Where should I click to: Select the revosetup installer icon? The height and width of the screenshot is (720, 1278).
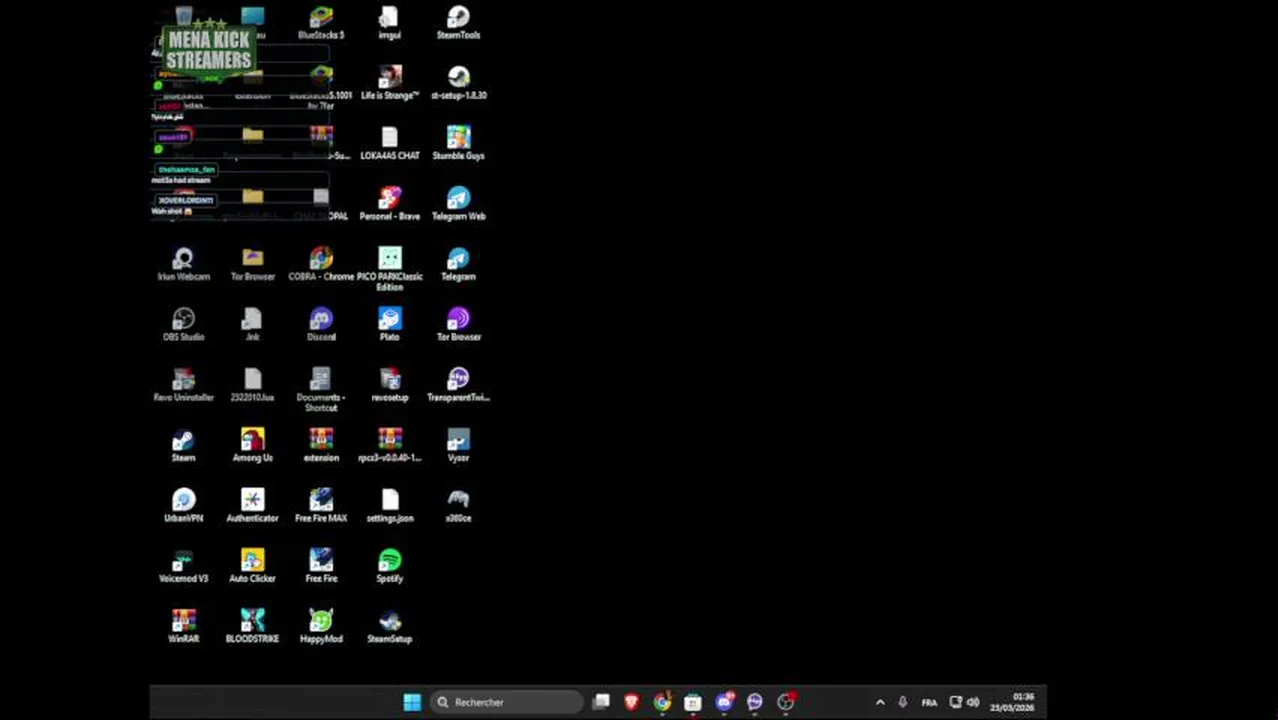(389, 385)
